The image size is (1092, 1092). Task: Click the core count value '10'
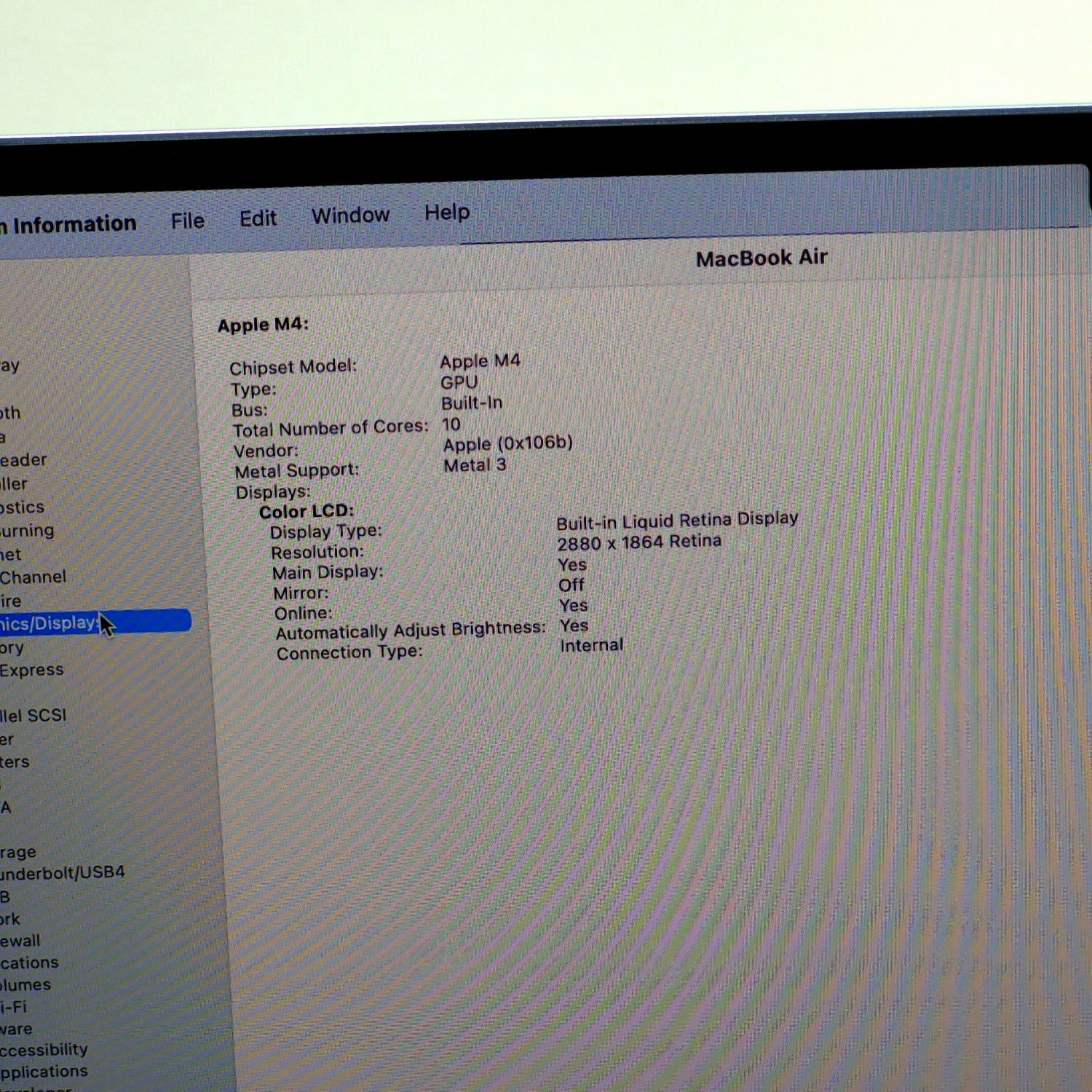tap(451, 424)
